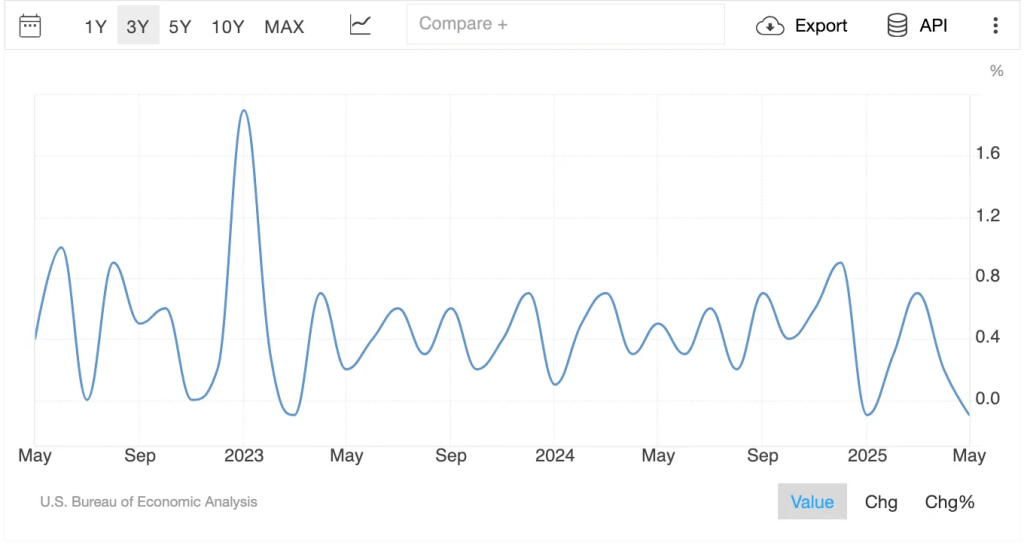Click the 2025 label on the x-axis
The height and width of the screenshot is (545, 1024).
pos(867,456)
